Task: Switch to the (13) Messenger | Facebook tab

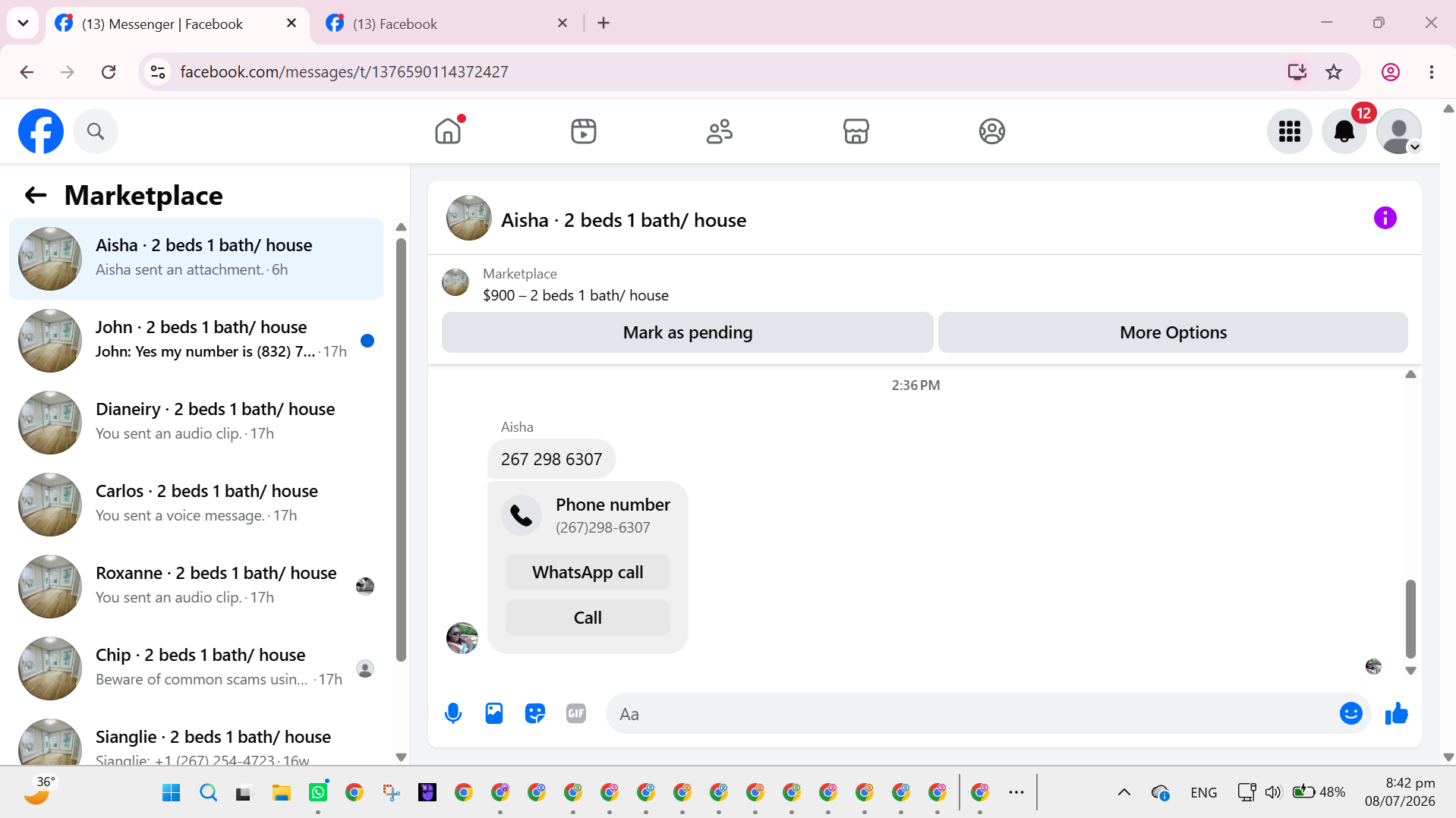Action: (x=178, y=24)
